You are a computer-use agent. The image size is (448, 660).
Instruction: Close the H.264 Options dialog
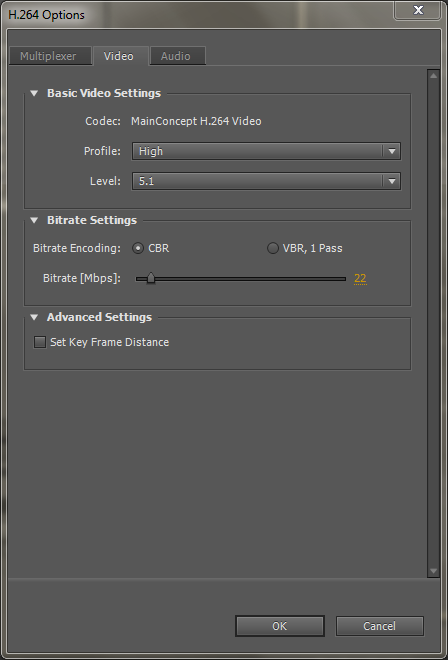coord(419,10)
